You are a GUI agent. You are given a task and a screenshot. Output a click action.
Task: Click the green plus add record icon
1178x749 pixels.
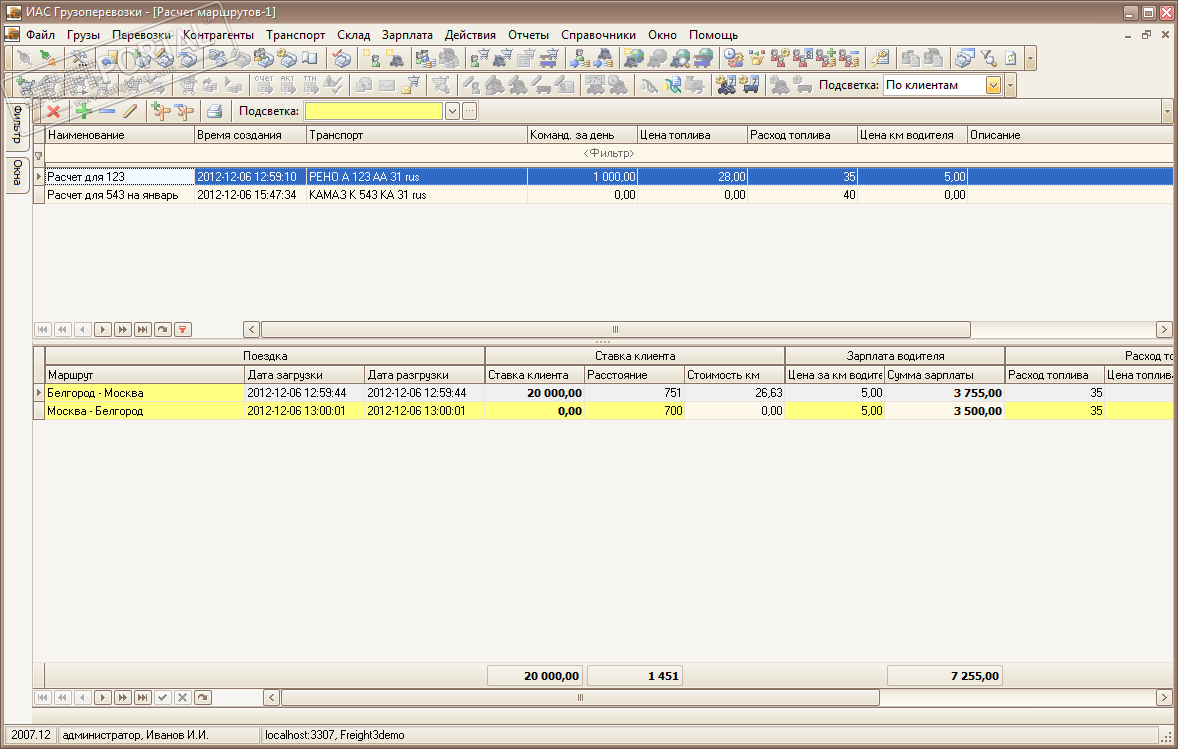83,111
